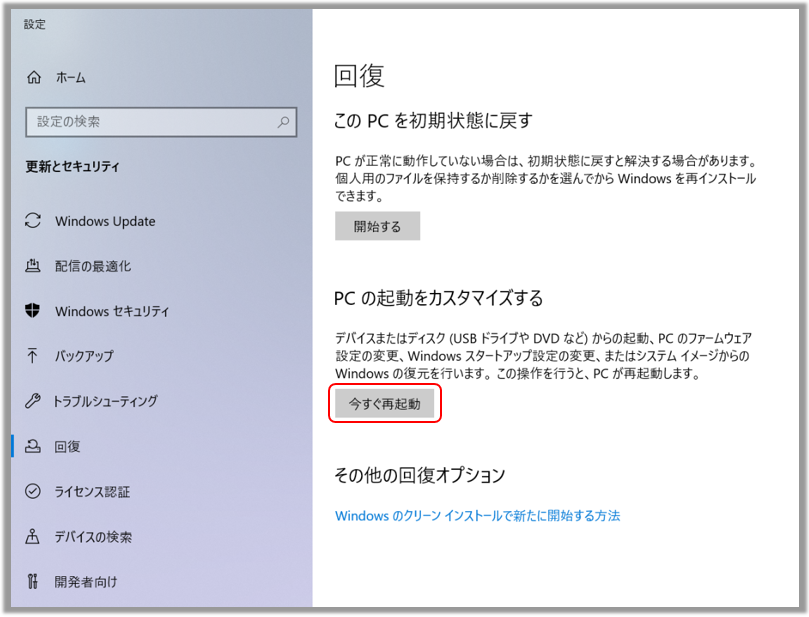
Task: Click the 更新とセキュリティ section heading
Action: click(x=73, y=167)
